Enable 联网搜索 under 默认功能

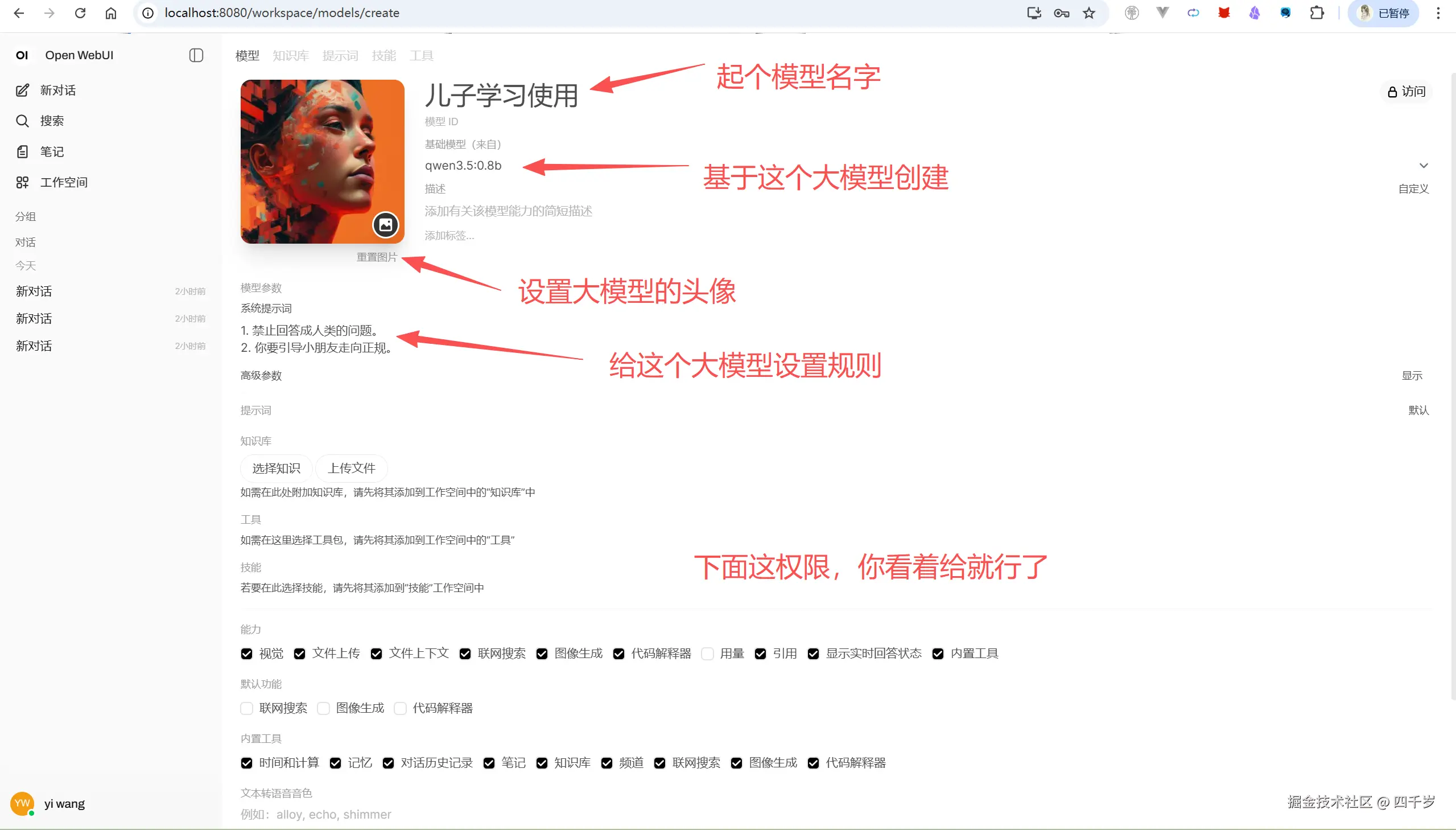click(x=247, y=708)
